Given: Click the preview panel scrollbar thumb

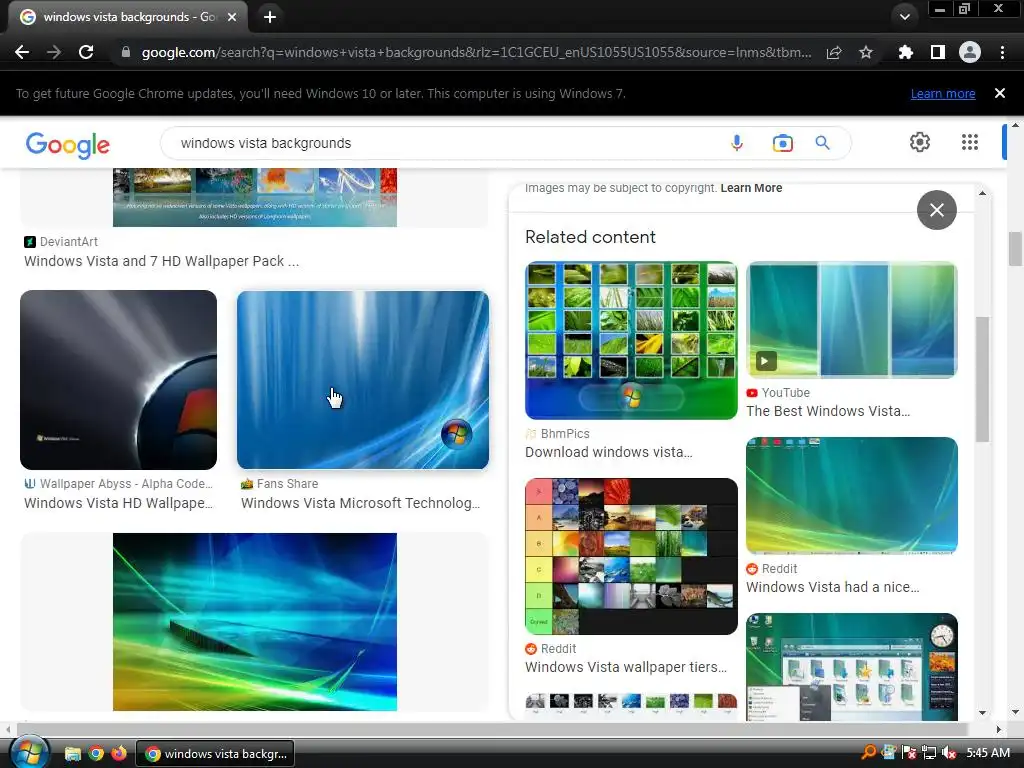Looking at the screenshot, I should (982, 380).
